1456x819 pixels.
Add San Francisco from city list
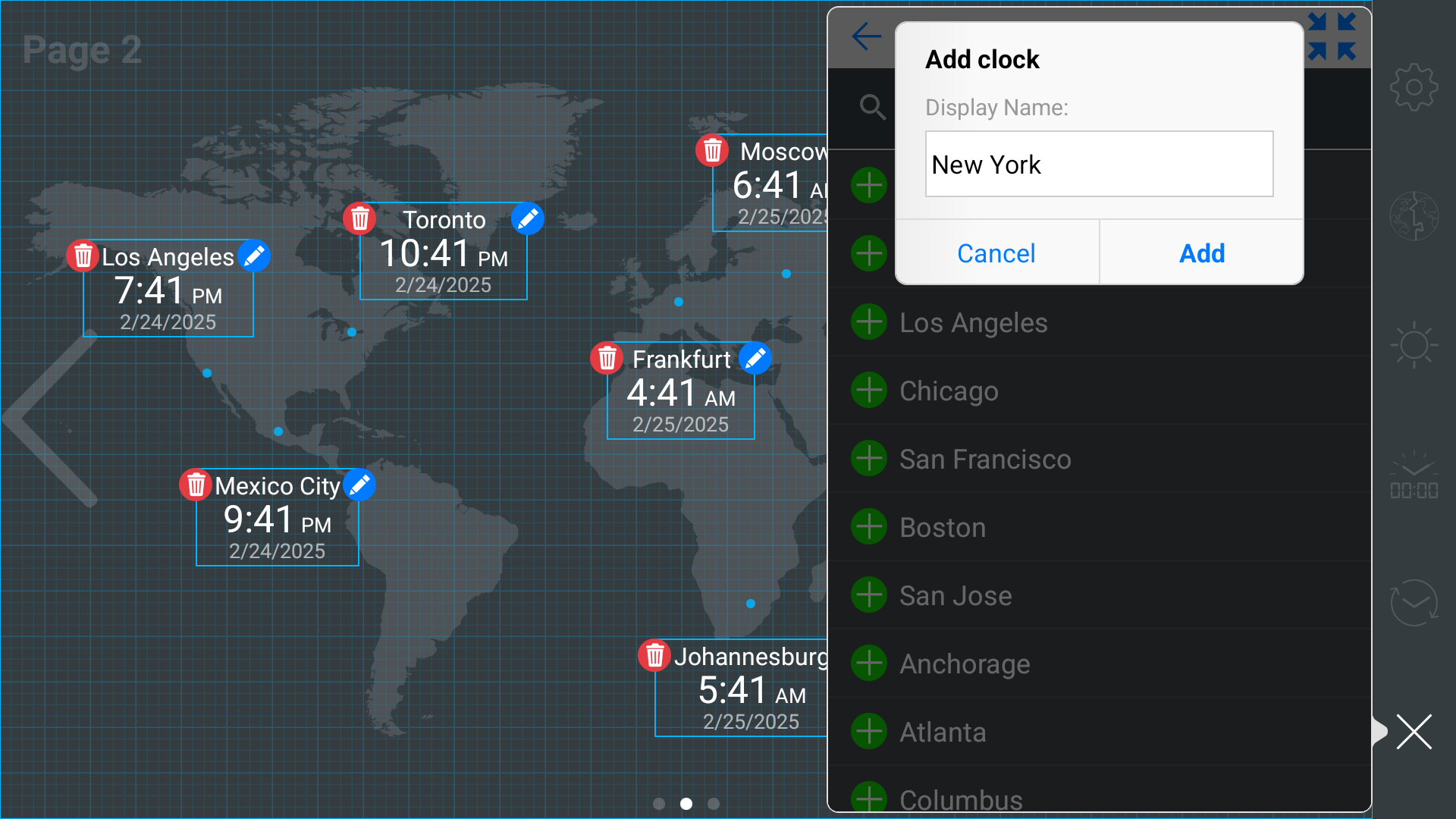pyautogui.click(x=869, y=459)
